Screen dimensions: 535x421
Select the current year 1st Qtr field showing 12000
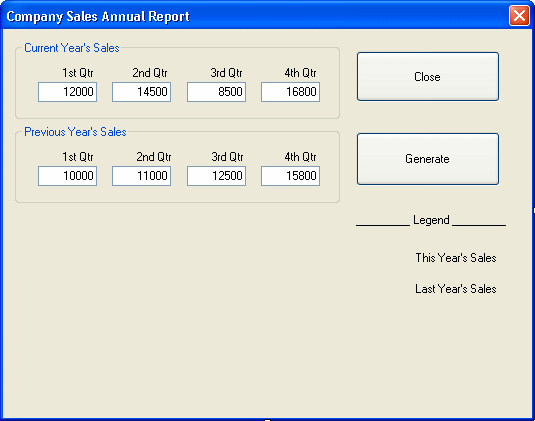(x=68, y=92)
